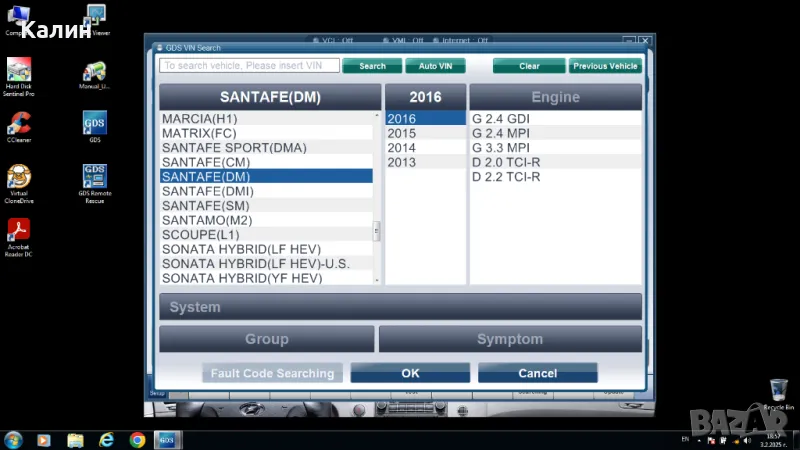The image size is (800, 450).
Task: Open the Recycle Bin icon
Action: coord(778,391)
